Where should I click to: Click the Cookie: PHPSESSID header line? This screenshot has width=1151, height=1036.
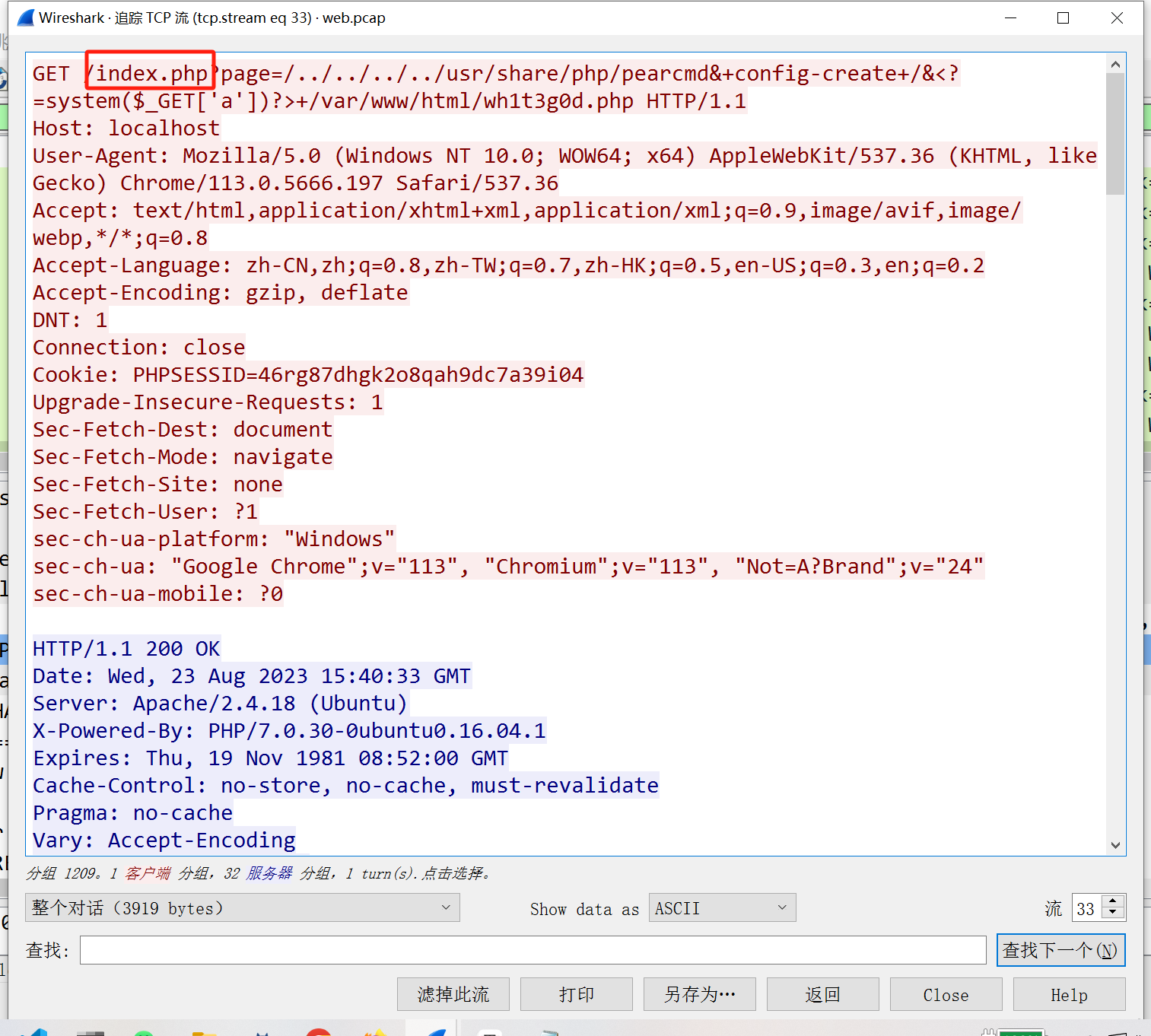(308, 374)
